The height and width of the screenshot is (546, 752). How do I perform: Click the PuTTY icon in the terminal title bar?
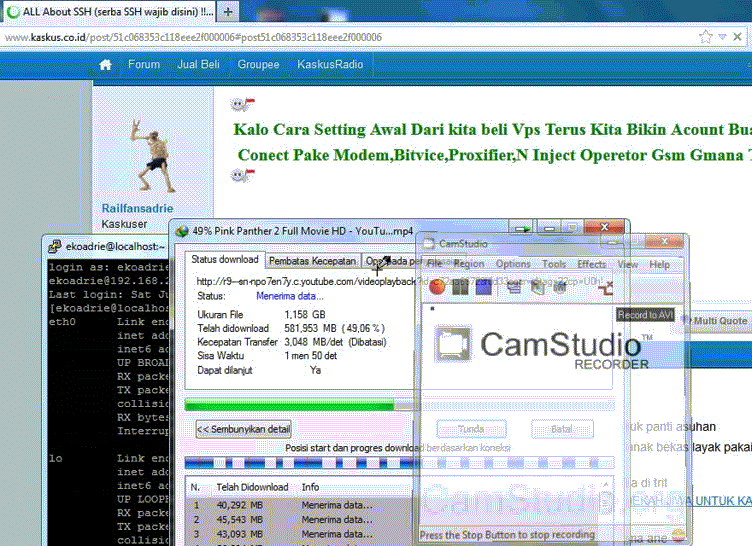tap(54, 246)
